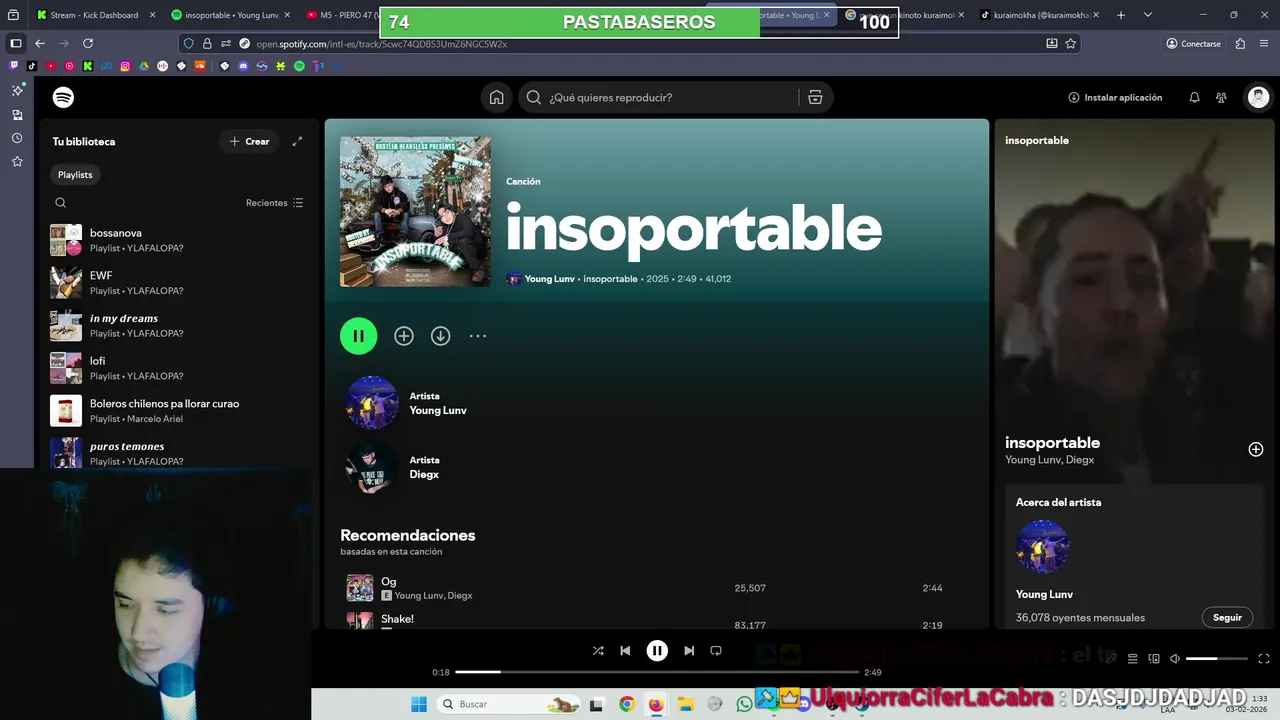This screenshot has width=1280, height=720.
Task: Skip to next track
Action: coord(689,650)
